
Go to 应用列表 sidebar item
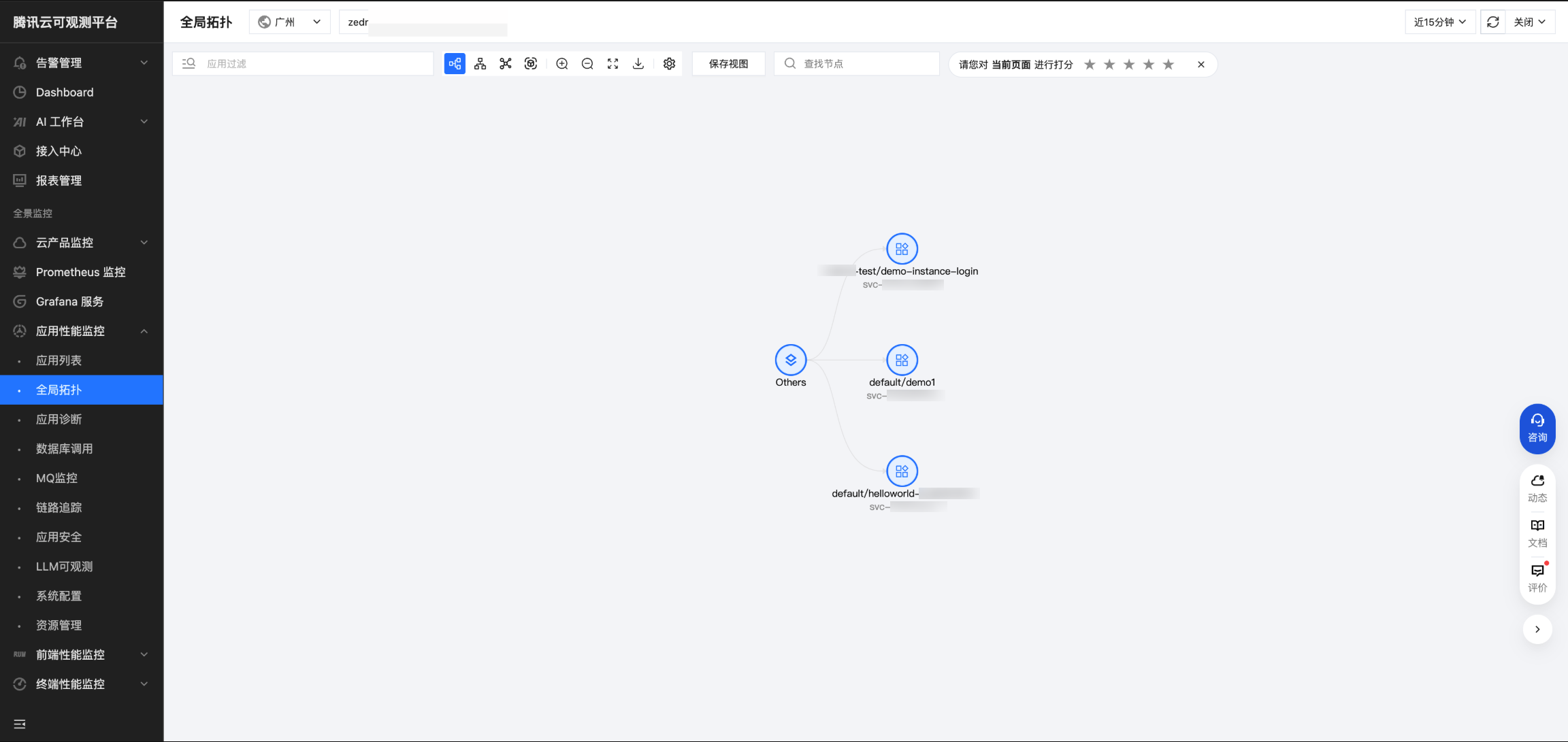[59, 360]
